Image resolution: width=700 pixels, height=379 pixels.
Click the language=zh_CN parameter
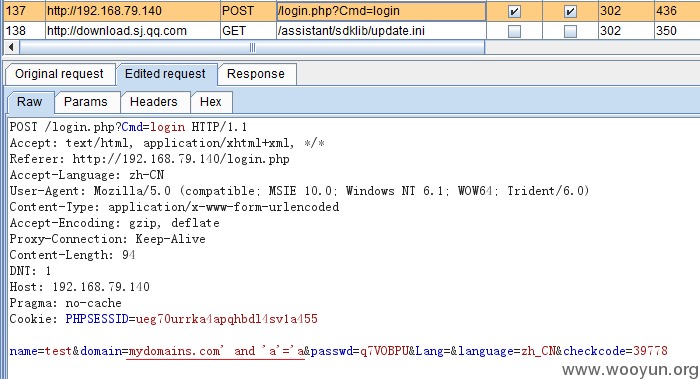(x=507, y=351)
